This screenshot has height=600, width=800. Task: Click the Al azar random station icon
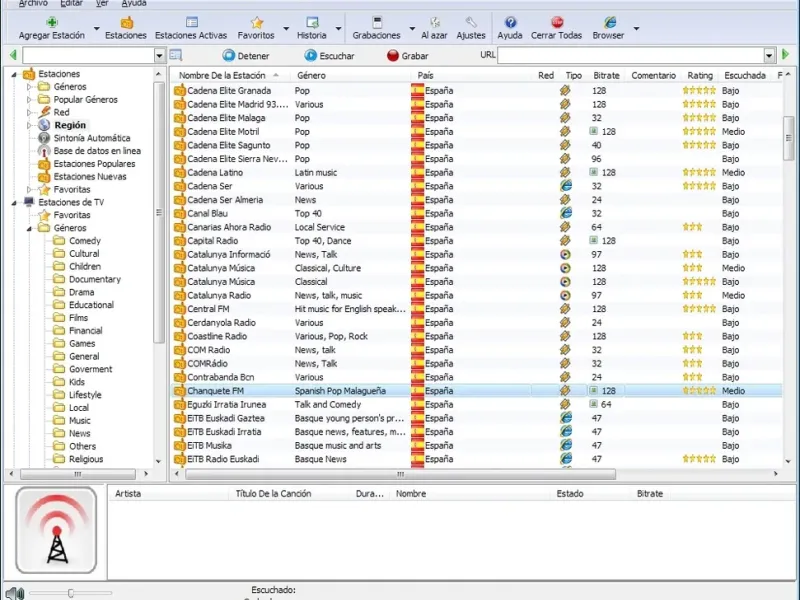(x=434, y=22)
